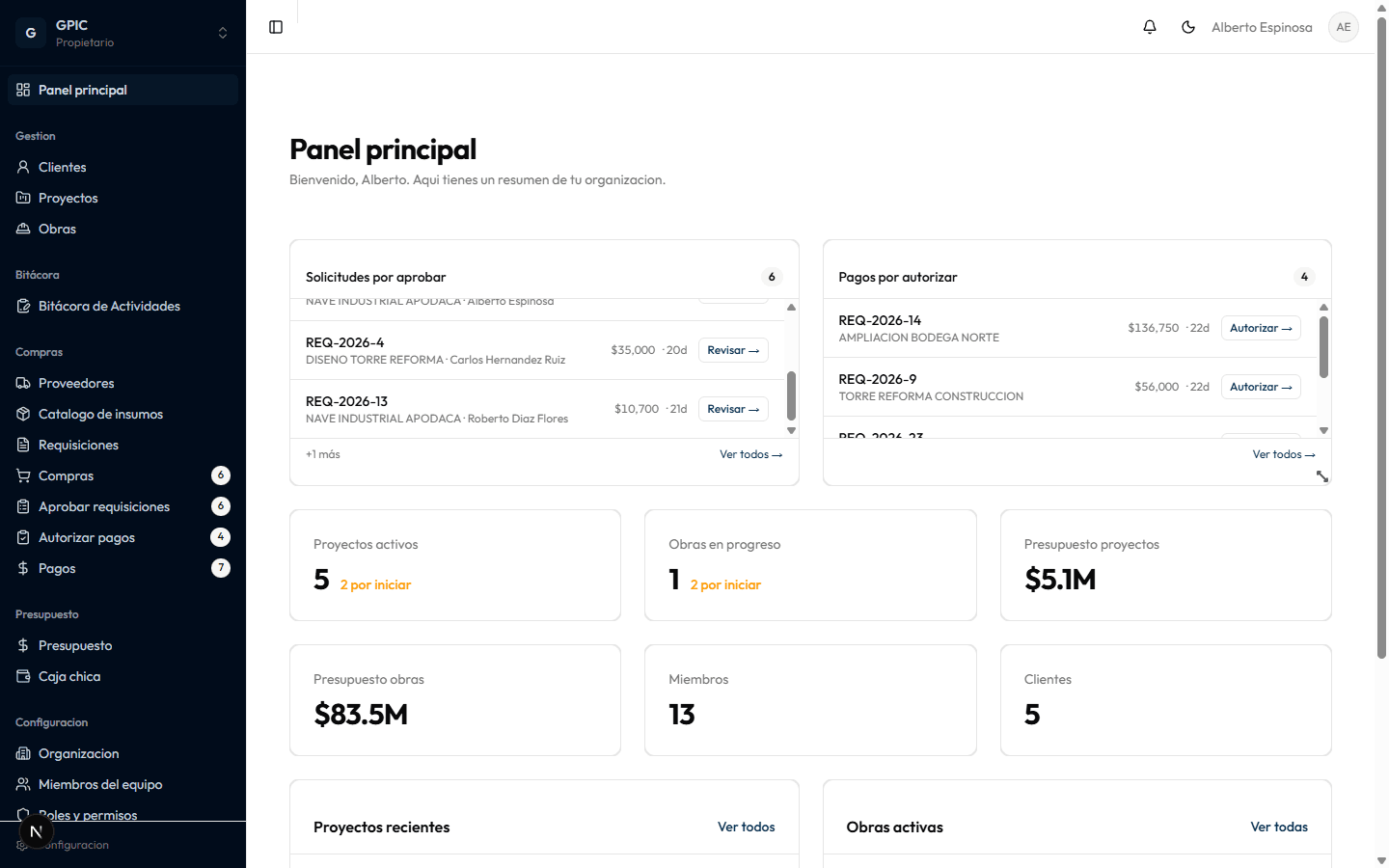
Task: Click the Aprobar requisiciones icon
Action: 23,506
